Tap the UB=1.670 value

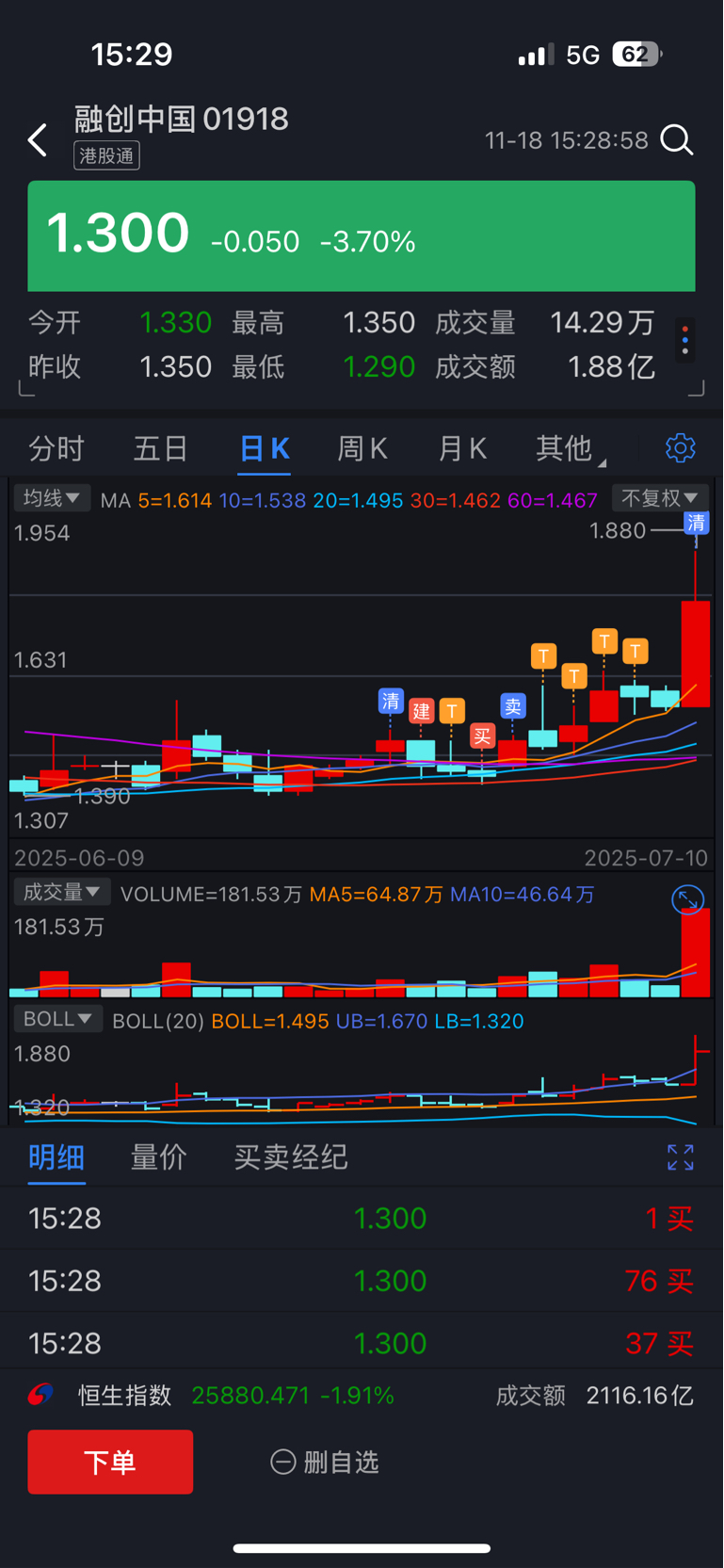pyautogui.click(x=382, y=1021)
